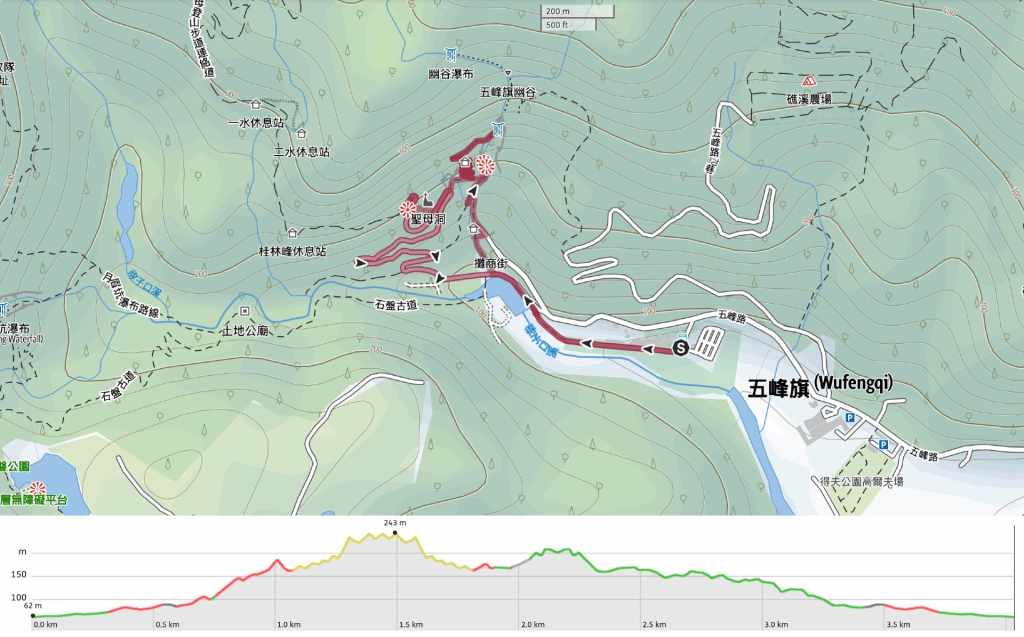The height and width of the screenshot is (637, 1024).
Task: Click the black S start marker on route
Action: [680, 348]
